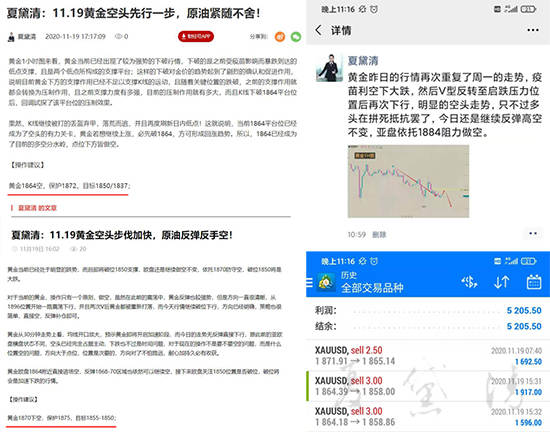Screen dimensions: 550x432
Task: Select the XAUUSD sell 3.00 trade at 15:32
Action: 428,417
